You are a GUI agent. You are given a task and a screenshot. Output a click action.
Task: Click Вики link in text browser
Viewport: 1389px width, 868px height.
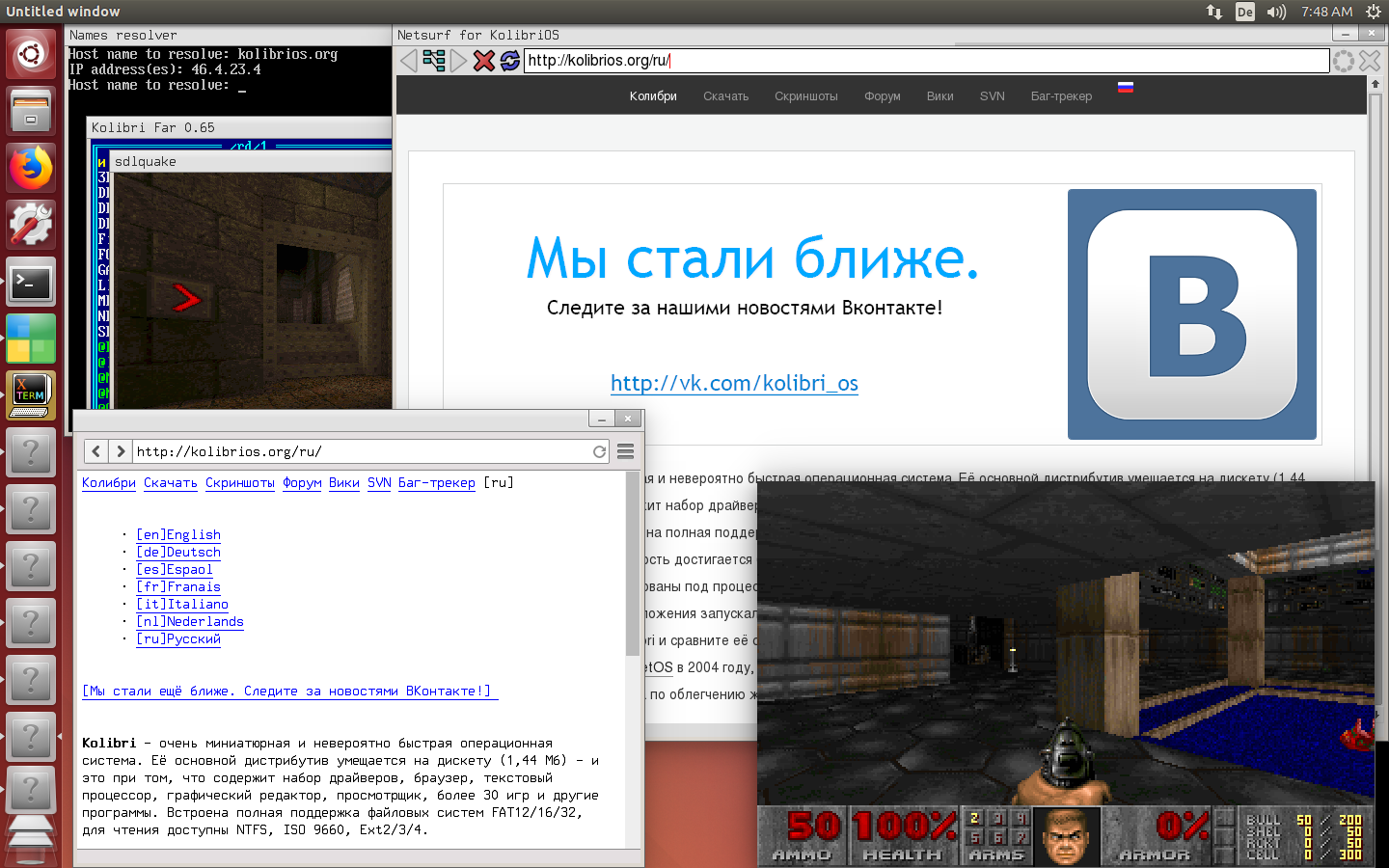tap(344, 482)
